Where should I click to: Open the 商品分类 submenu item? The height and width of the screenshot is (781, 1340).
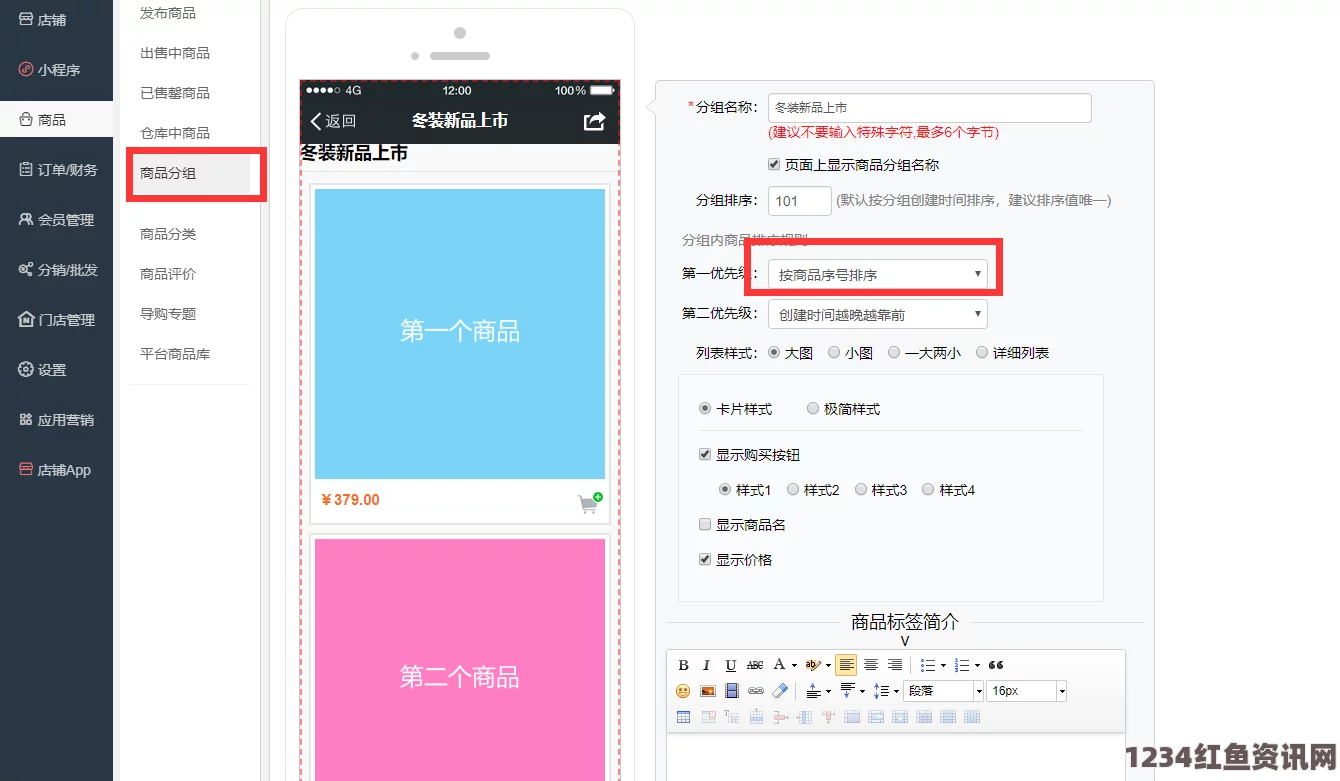[x=168, y=234]
